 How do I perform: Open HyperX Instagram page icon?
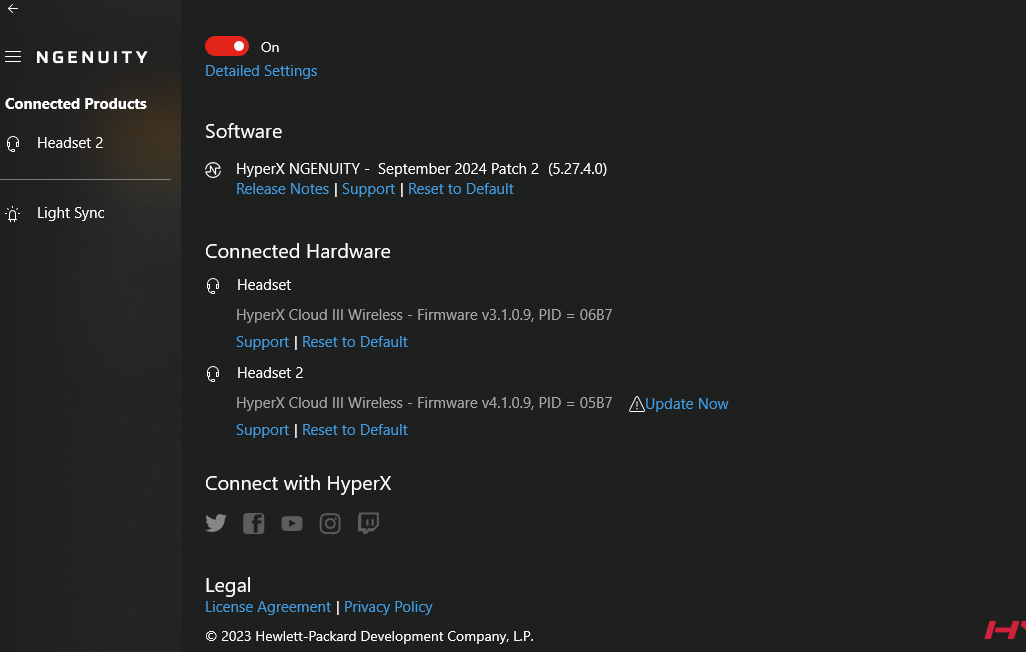tap(330, 523)
